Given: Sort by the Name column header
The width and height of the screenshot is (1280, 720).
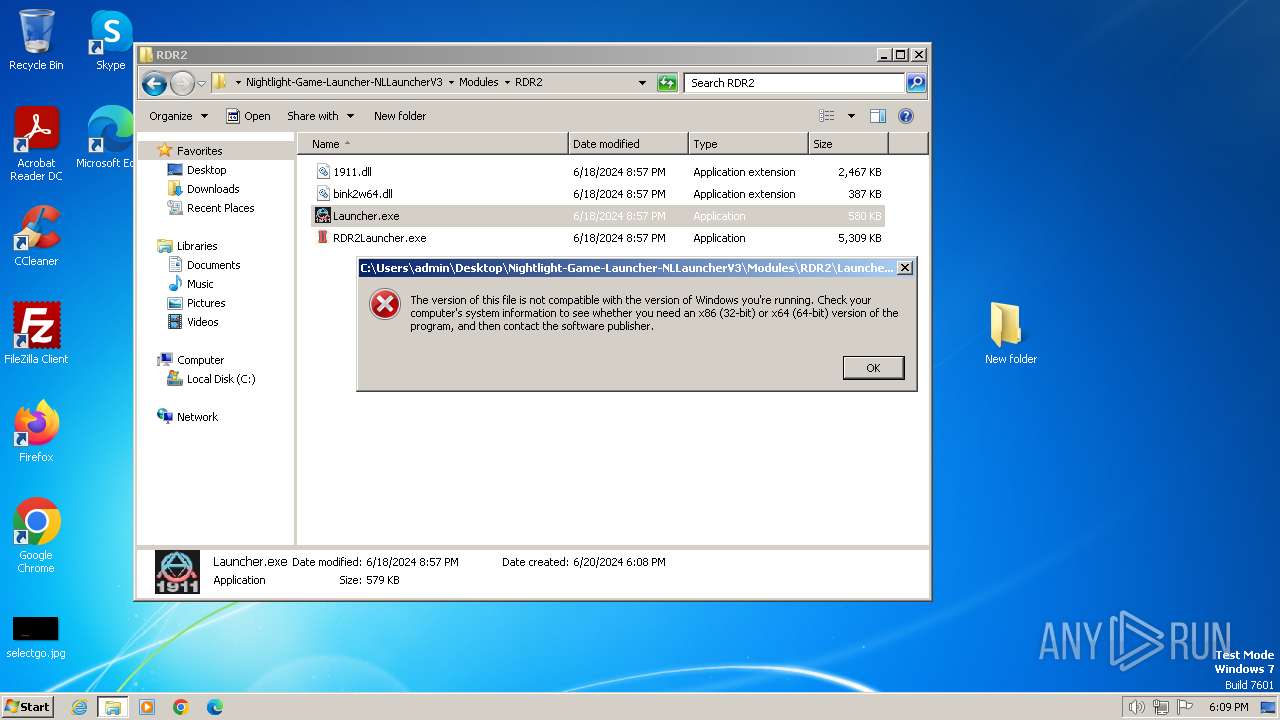Looking at the screenshot, I should coord(433,144).
